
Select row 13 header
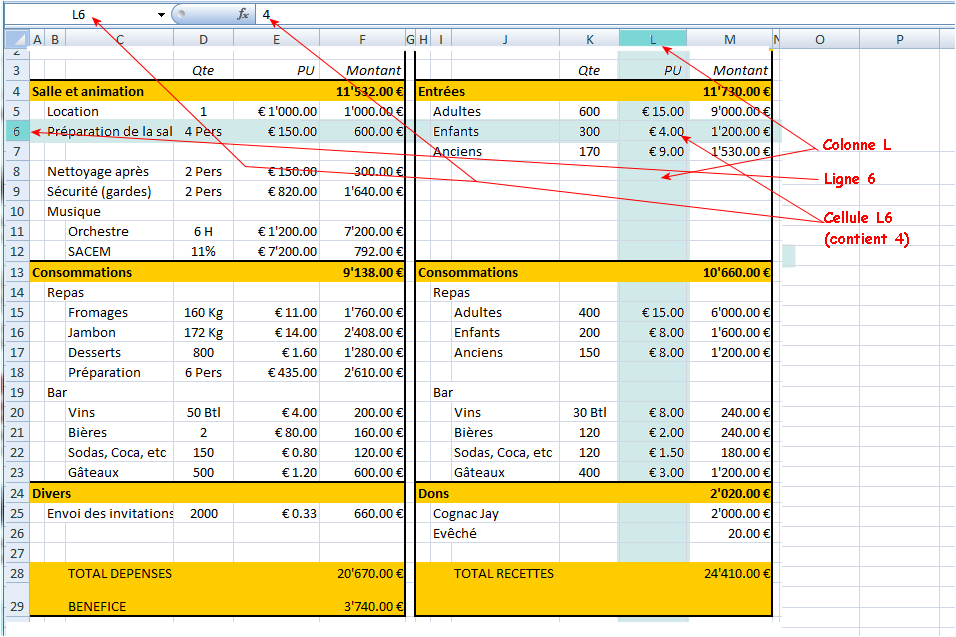click(15, 272)
